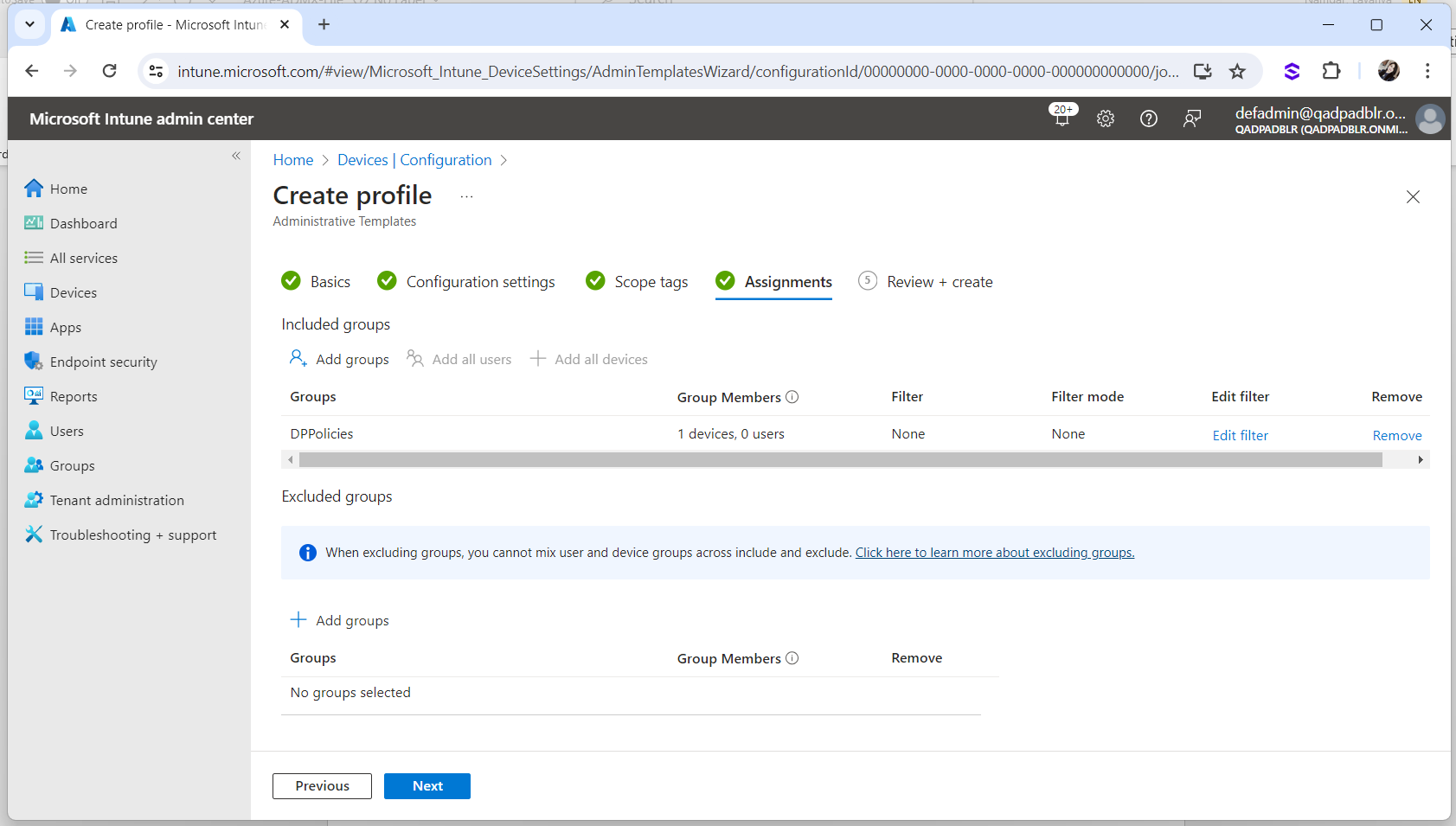
Task: Click the scrollbar left arrow
Action: 290,459
